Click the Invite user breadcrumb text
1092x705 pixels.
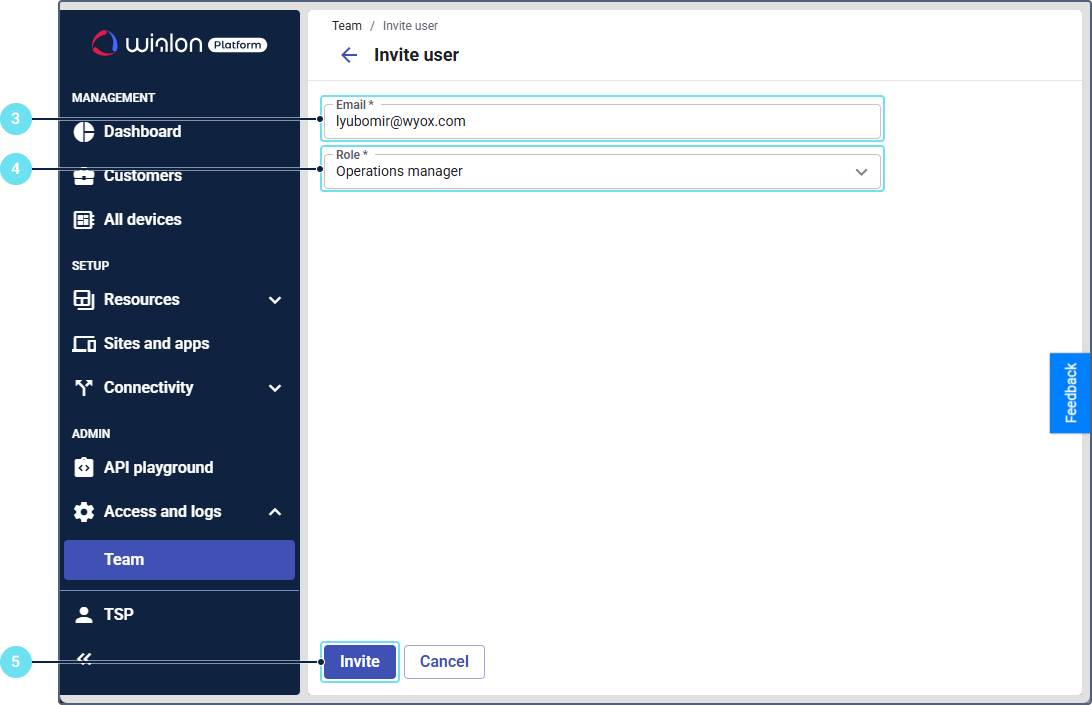pos(410,26)
